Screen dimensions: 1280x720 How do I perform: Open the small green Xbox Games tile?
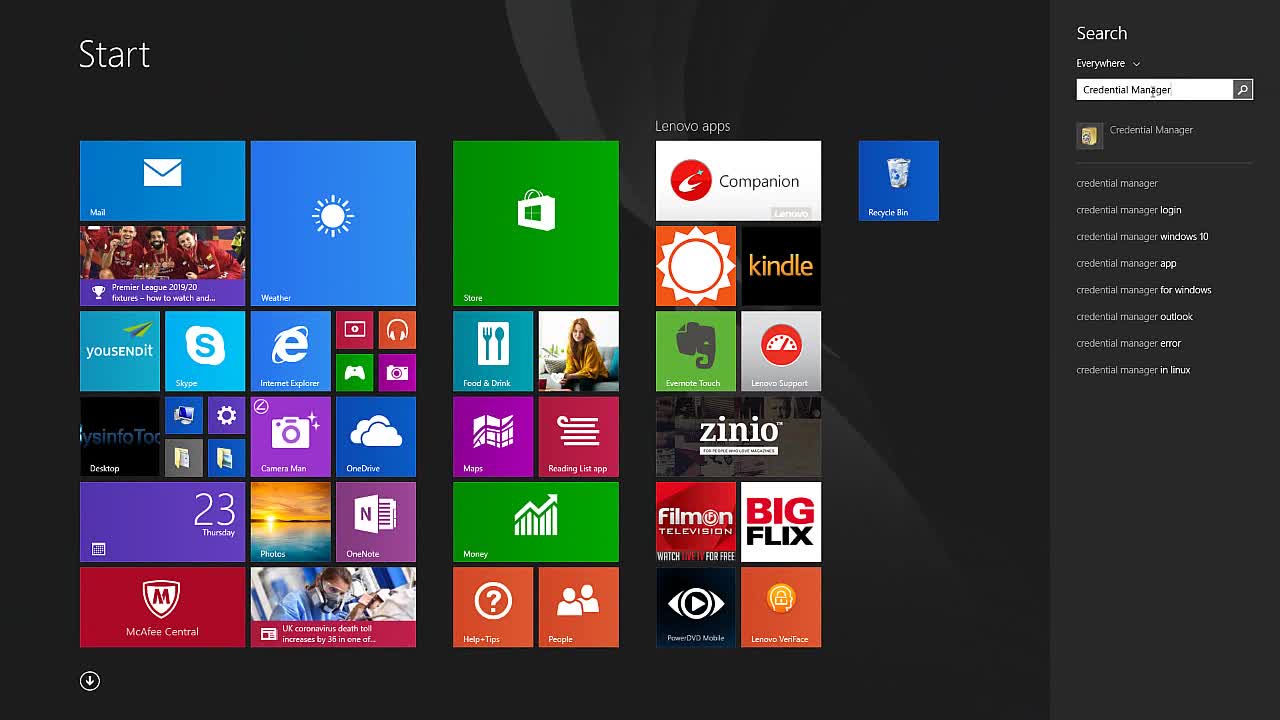(x=354, y=373)
